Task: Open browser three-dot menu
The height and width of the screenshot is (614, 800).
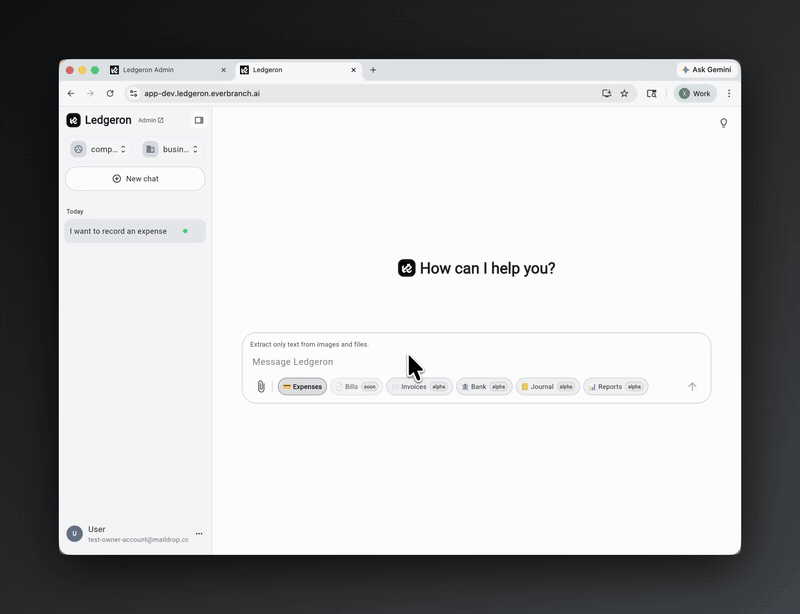Action: point(730,93)
